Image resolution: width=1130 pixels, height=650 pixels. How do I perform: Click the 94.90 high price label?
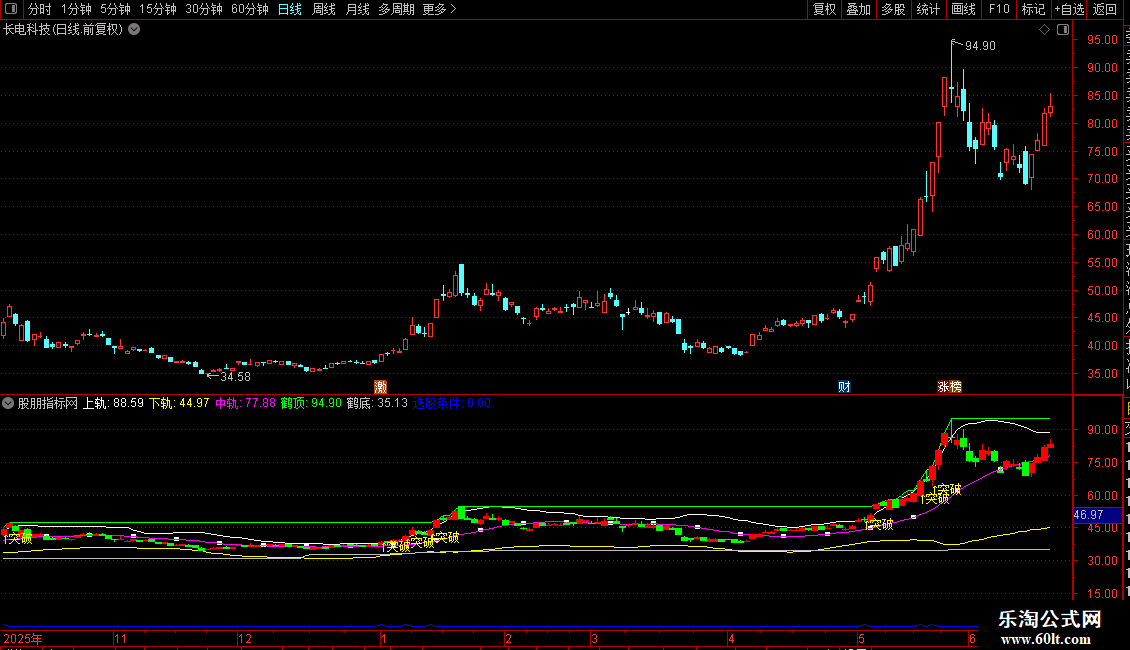click(980, 46)
